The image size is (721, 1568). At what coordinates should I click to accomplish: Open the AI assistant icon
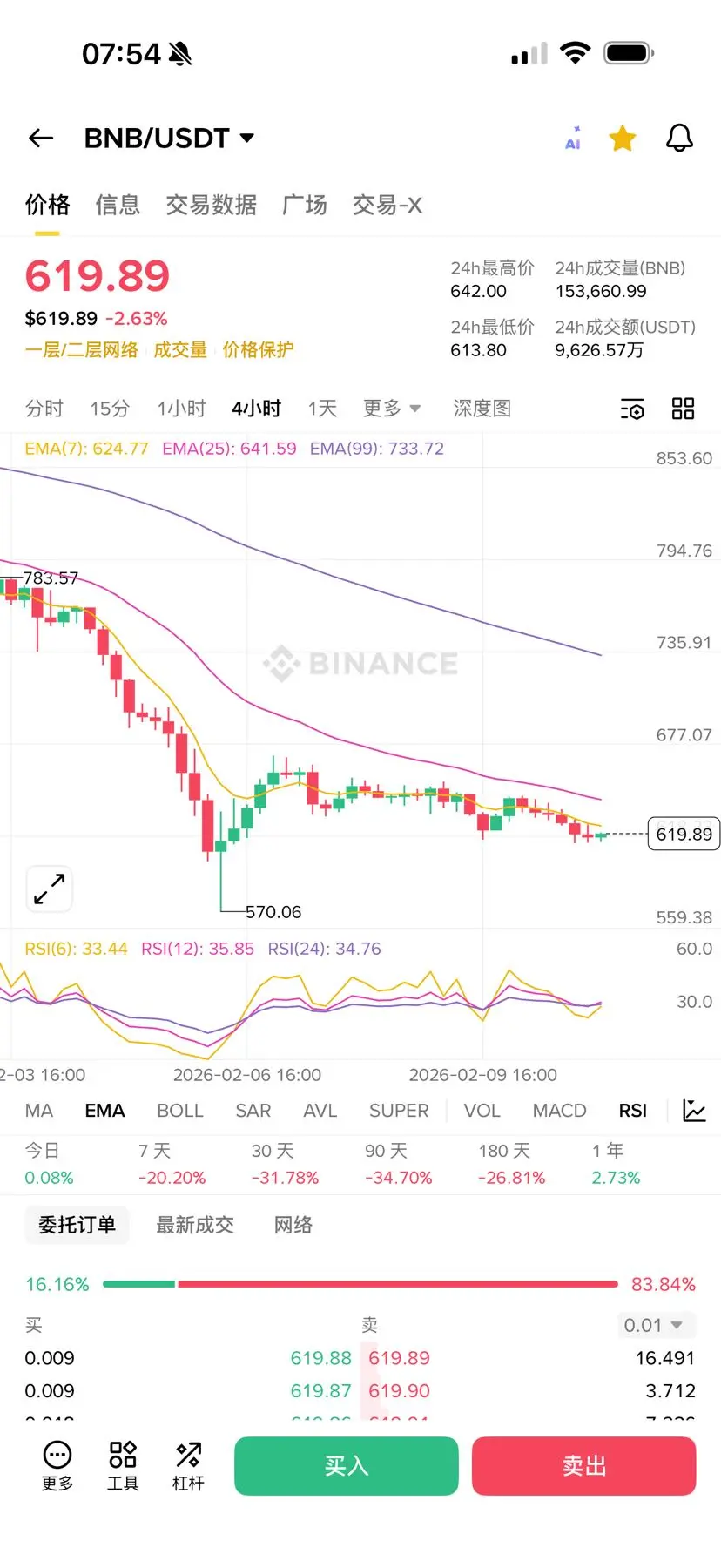(x=573, y=139)
